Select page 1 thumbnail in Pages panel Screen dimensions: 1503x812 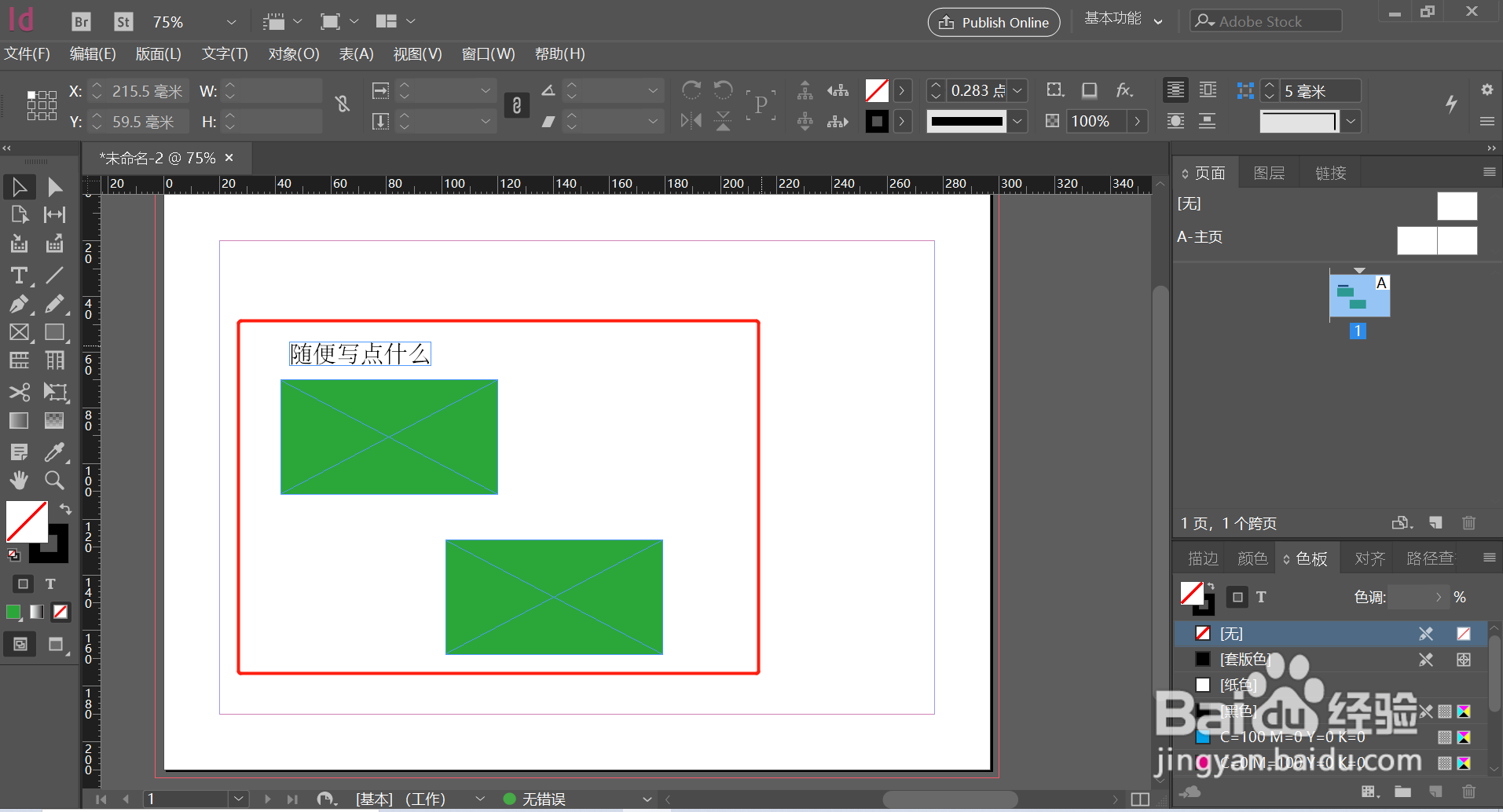(1359, 294)
